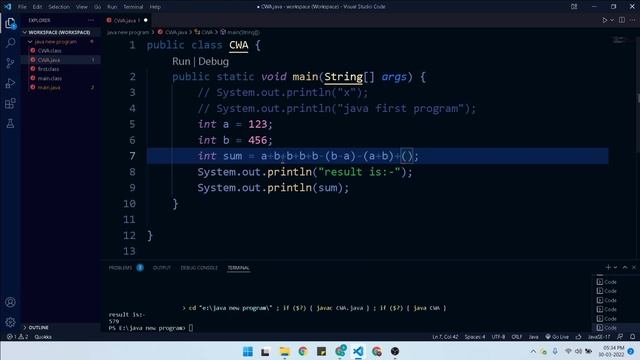Open the Run and Debug view

(x=10, y=83)
